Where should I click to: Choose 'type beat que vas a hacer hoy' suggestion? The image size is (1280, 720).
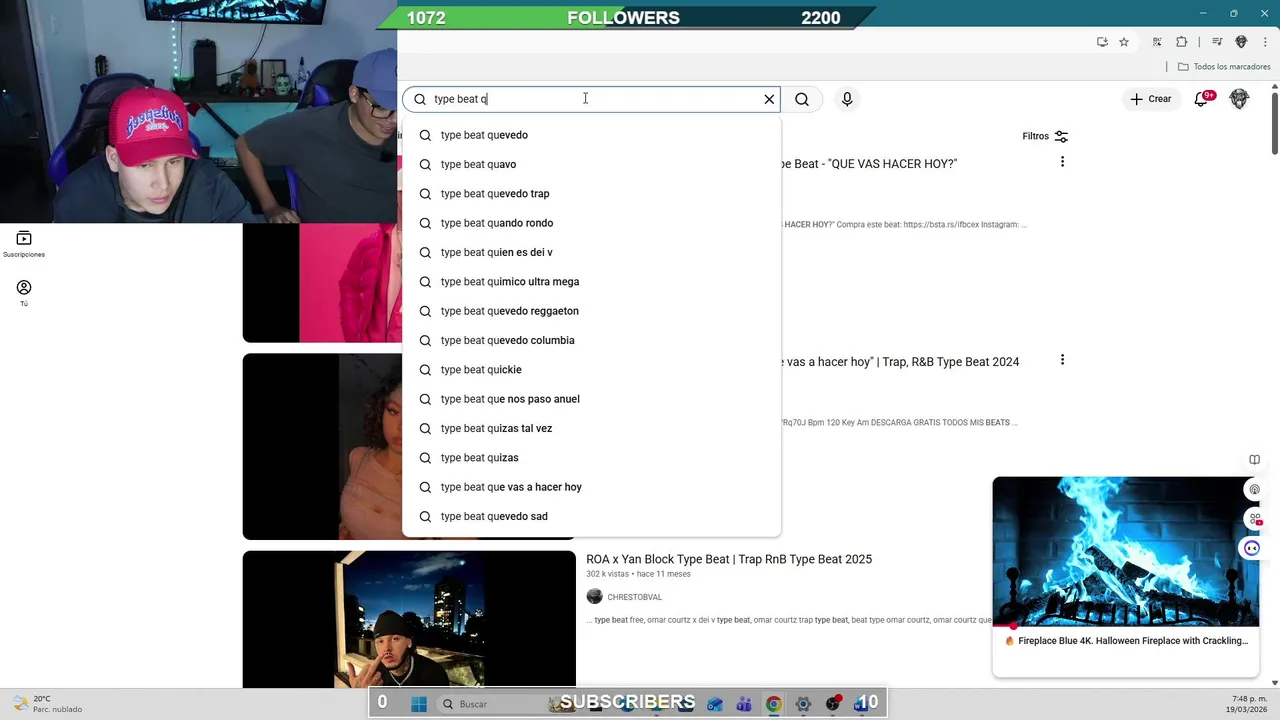591,487
